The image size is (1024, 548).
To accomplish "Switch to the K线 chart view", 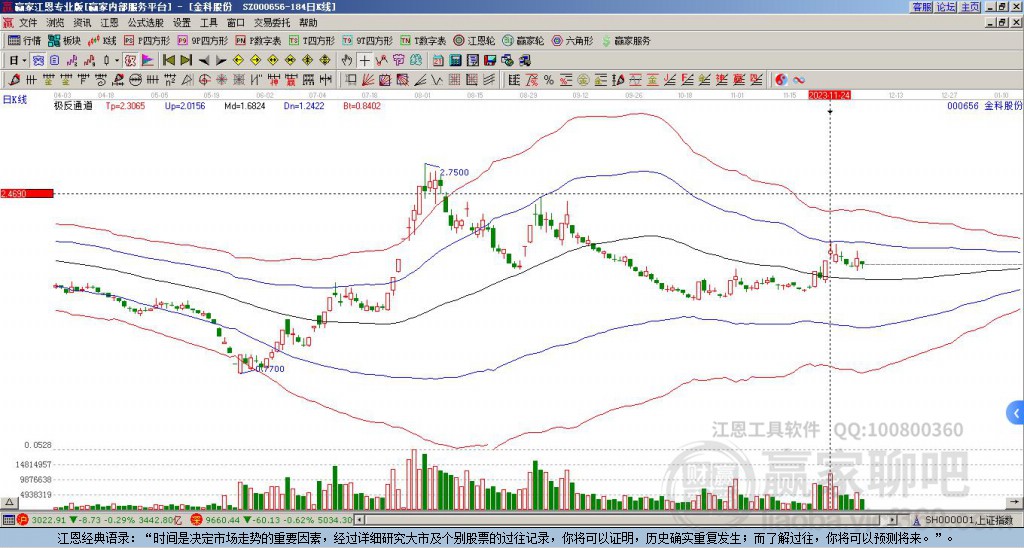I will point(103,40).
